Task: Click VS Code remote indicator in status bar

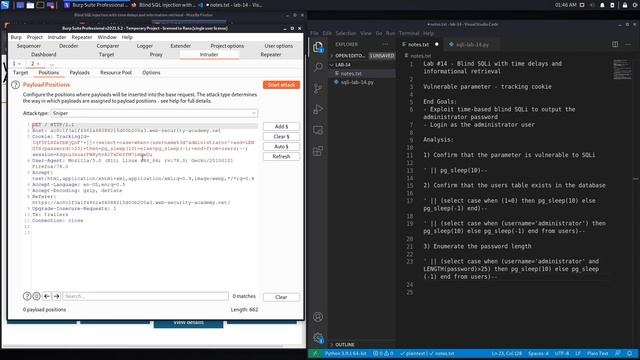Action: 314,353
